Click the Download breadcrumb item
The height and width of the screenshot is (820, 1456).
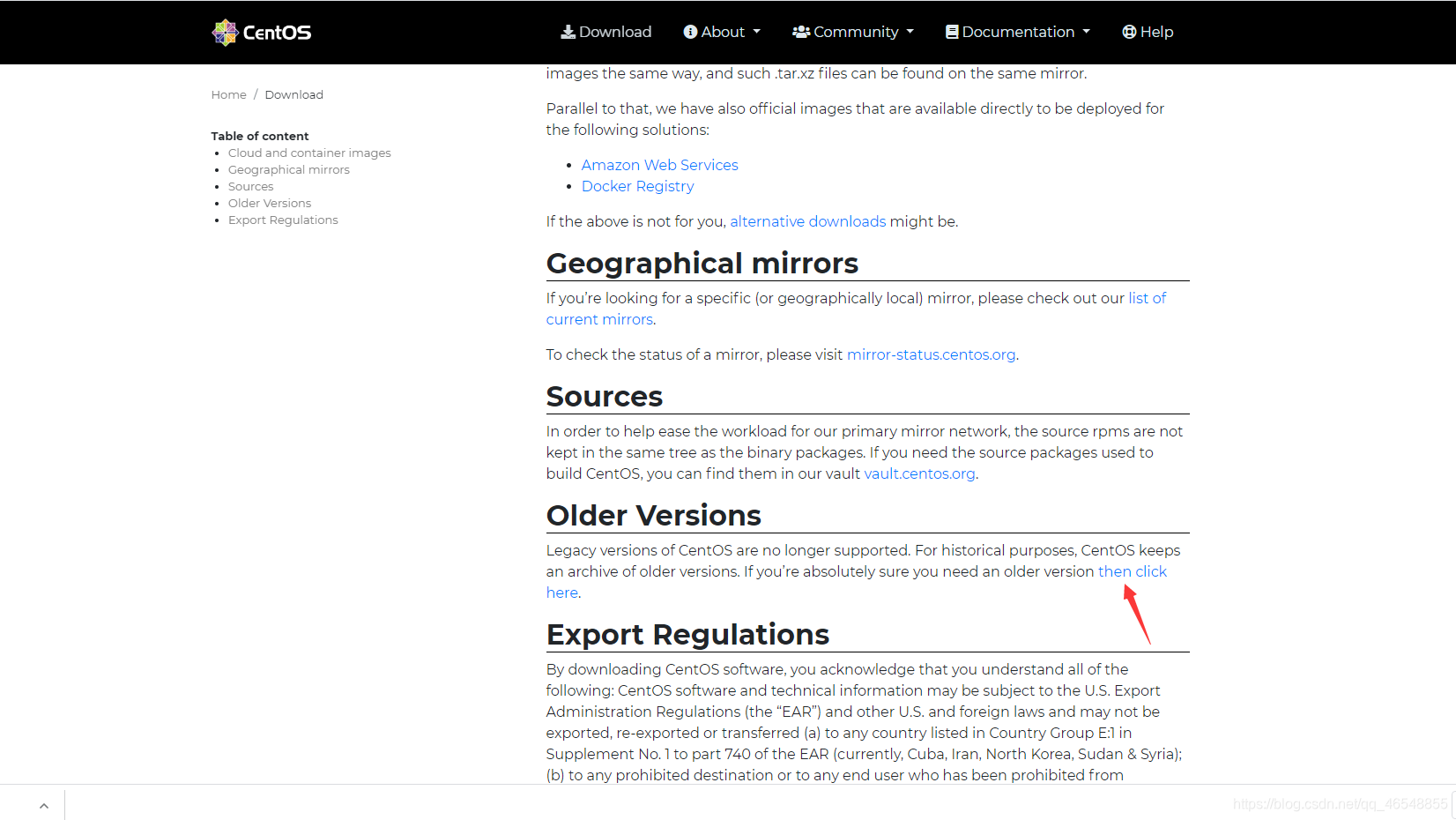293,94
